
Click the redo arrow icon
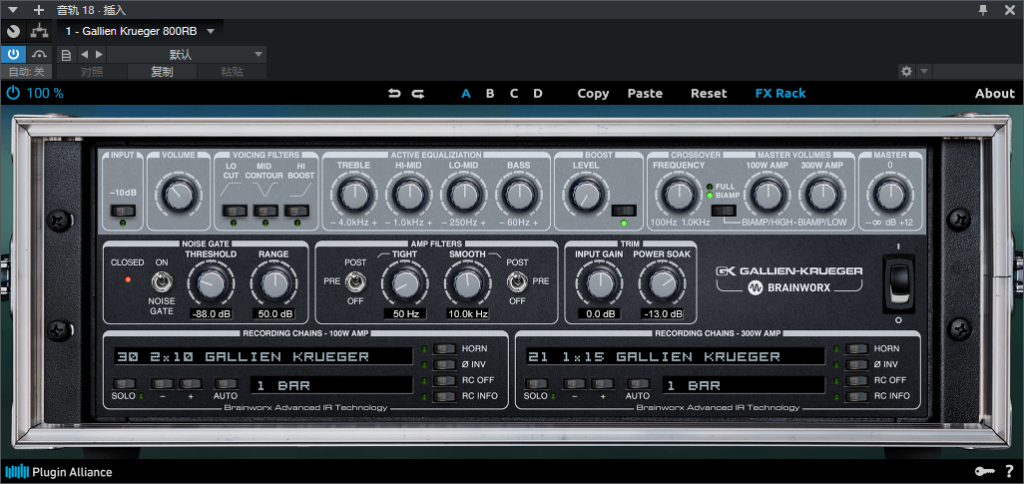click(418, 93)
